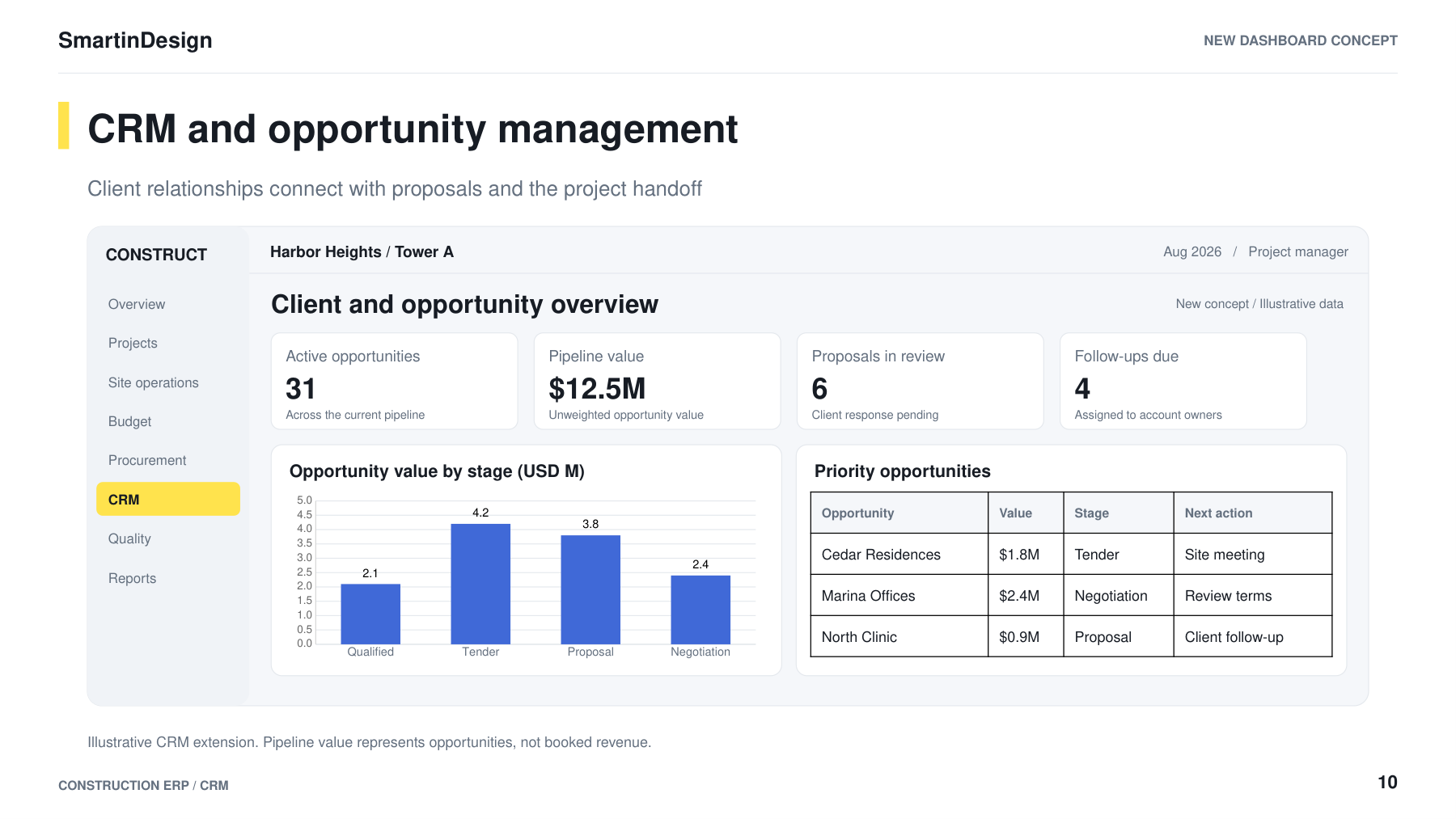Open the Pipeline value card showing $12.5M

pyautogui.click(x=658, y=381)
